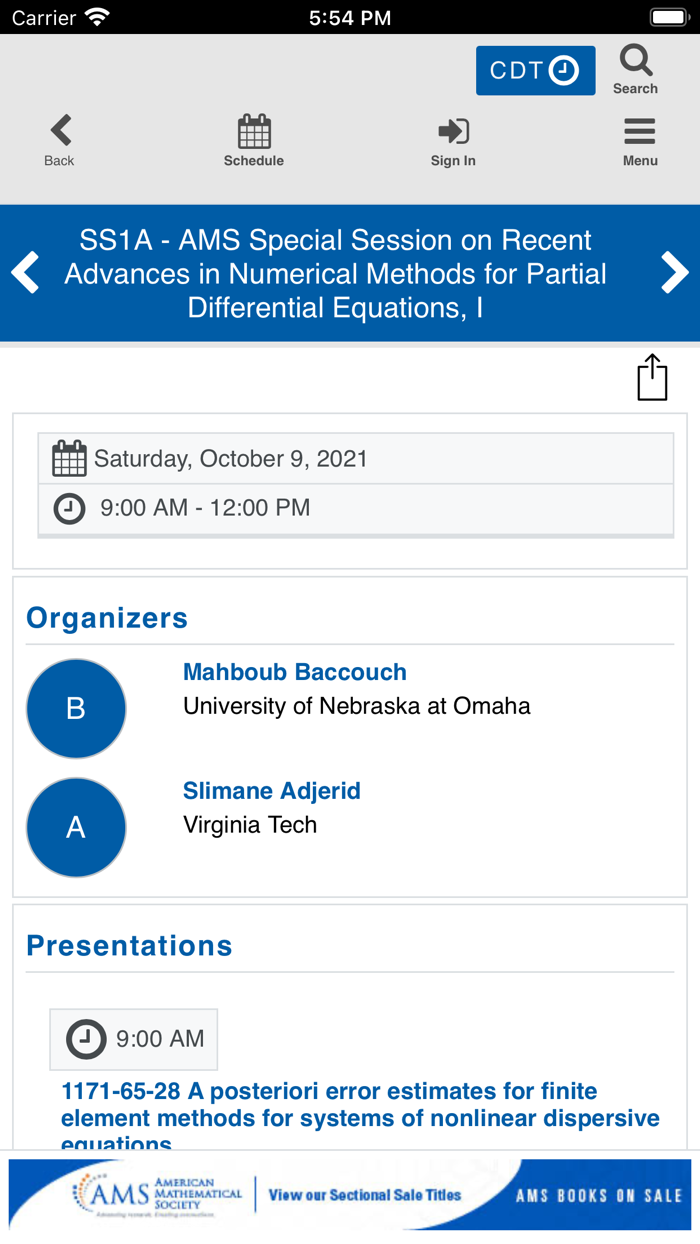Open Slimane Adjerid organizer profile

(271, 791)
